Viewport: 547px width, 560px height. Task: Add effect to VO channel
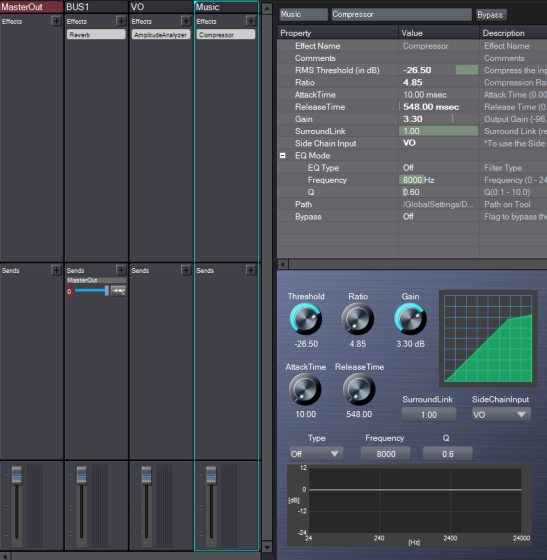186,21
